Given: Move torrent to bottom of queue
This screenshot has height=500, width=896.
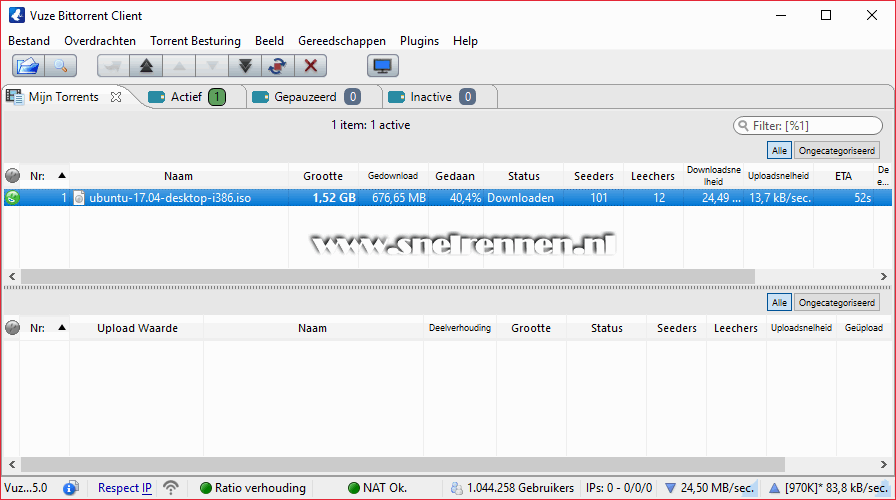Looking at the screenshot, I should [x=245, y=66].
